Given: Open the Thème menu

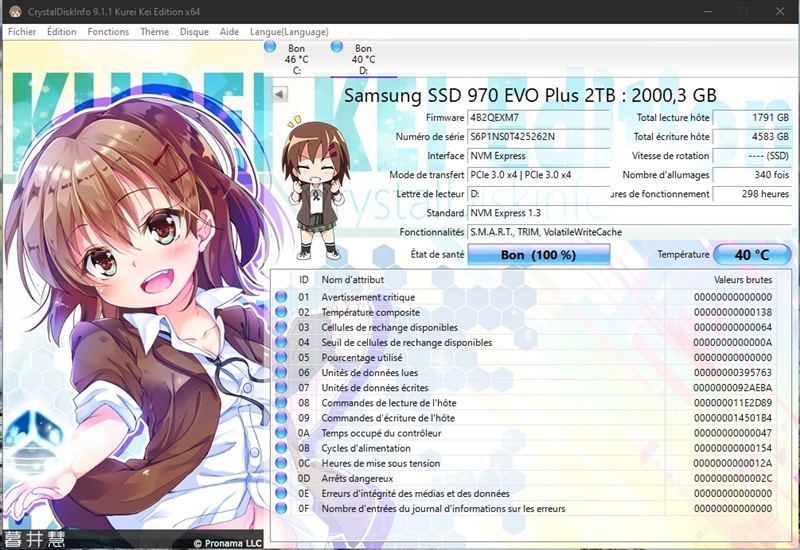Looking at the screenshot, I should (155, 32).
